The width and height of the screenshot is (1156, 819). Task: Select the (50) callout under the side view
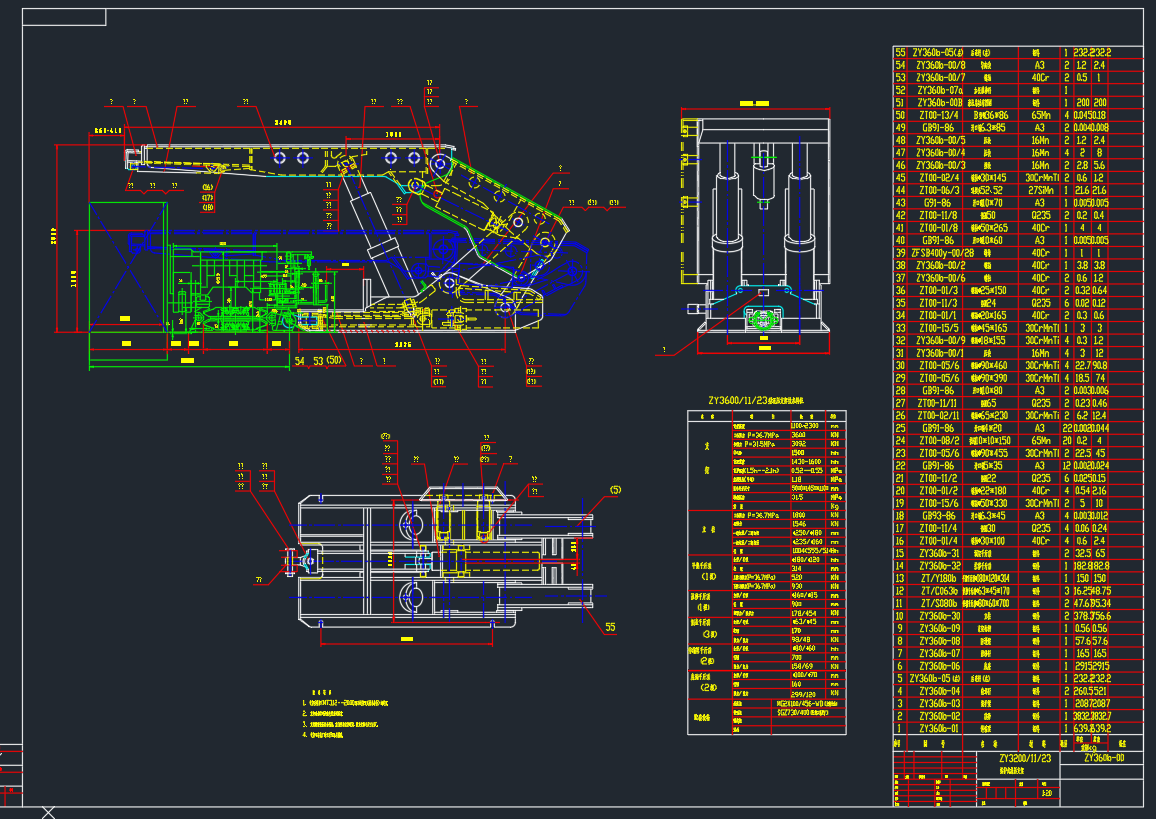tap(334, 361)
